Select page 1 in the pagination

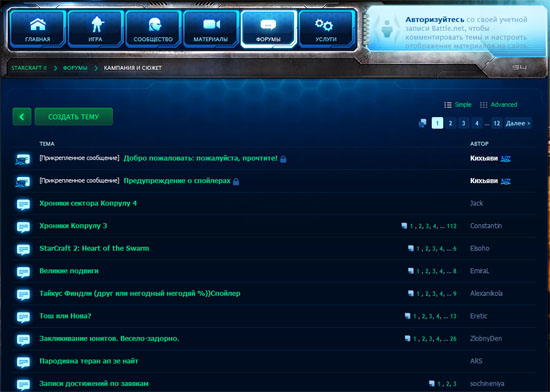point(437,123)
